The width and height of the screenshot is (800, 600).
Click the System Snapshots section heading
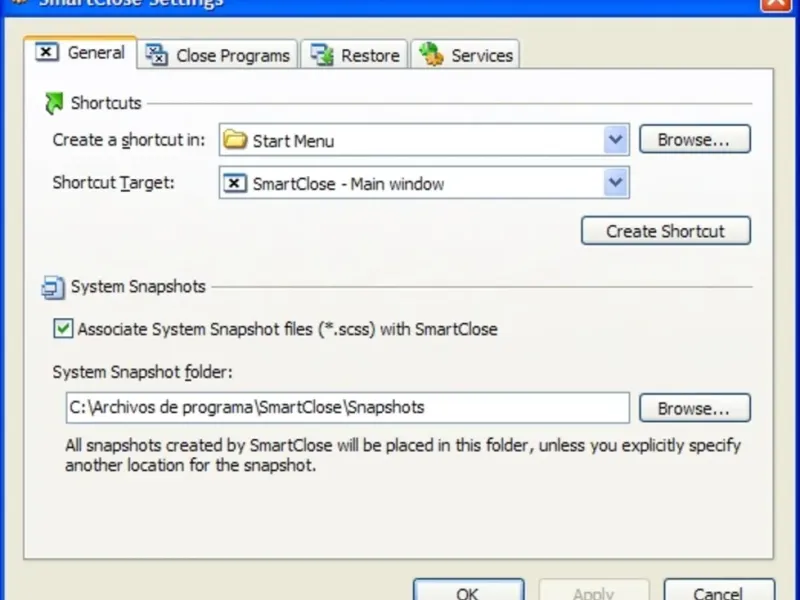pyautogui.click(x=138, y=287)
